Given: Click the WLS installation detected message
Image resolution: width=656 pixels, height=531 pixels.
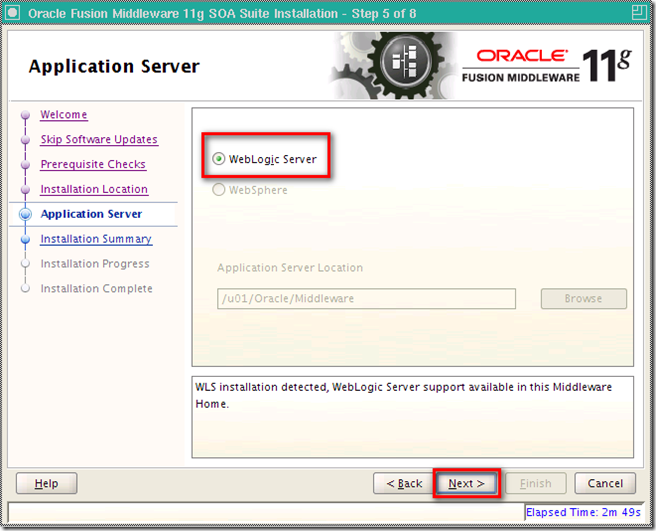Looking at the screenshot, I should point(403,395).
